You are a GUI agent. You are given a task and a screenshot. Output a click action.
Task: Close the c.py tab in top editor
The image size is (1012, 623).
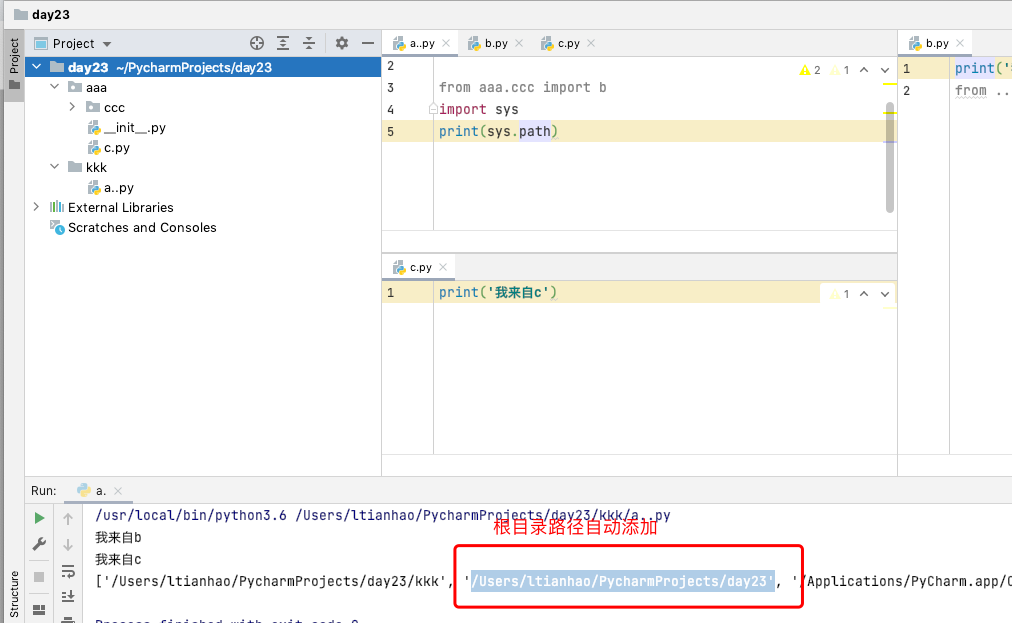[x=591, y=43]
